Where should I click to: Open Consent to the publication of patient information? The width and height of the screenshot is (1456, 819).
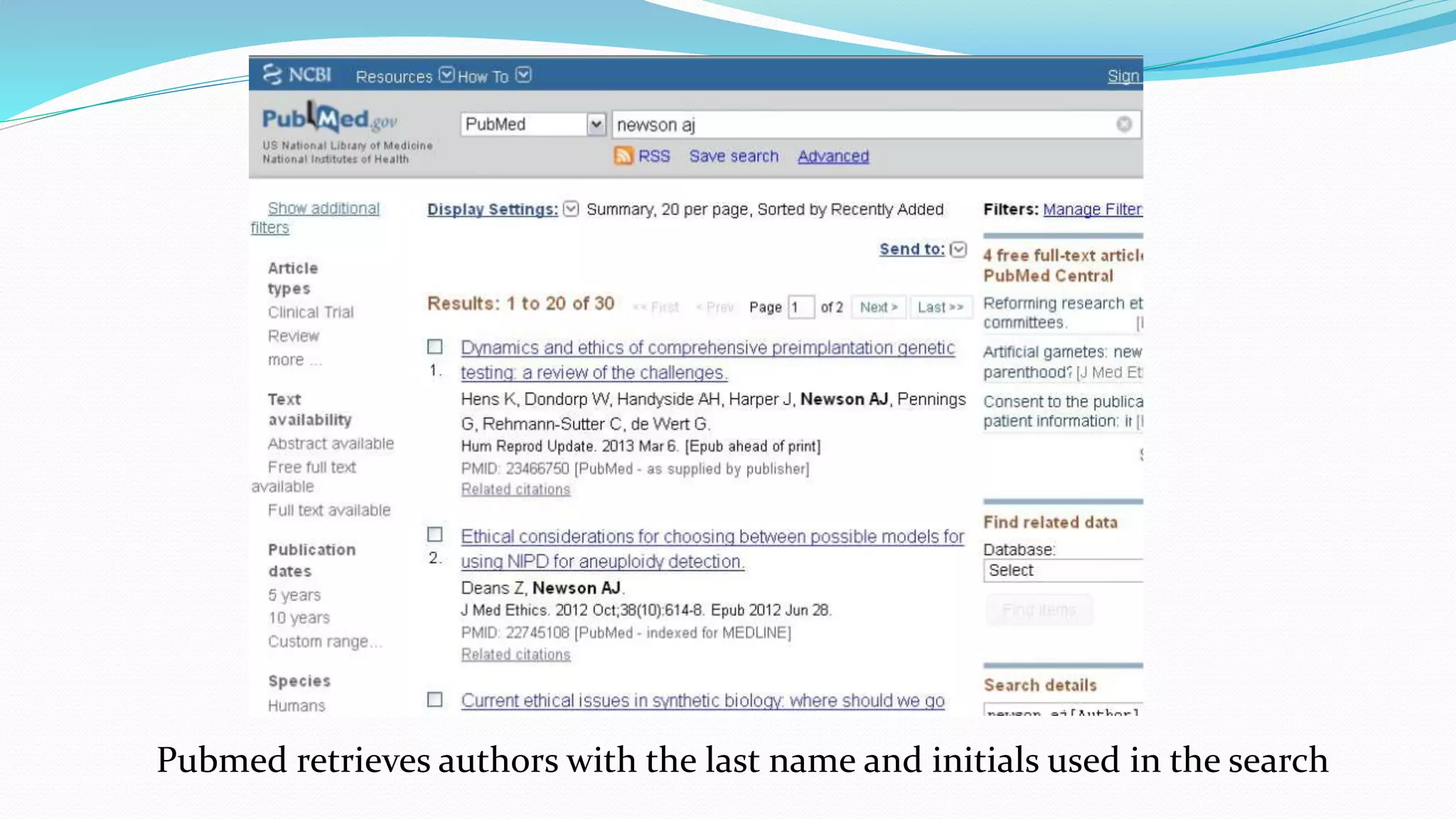coord(1063,411)
